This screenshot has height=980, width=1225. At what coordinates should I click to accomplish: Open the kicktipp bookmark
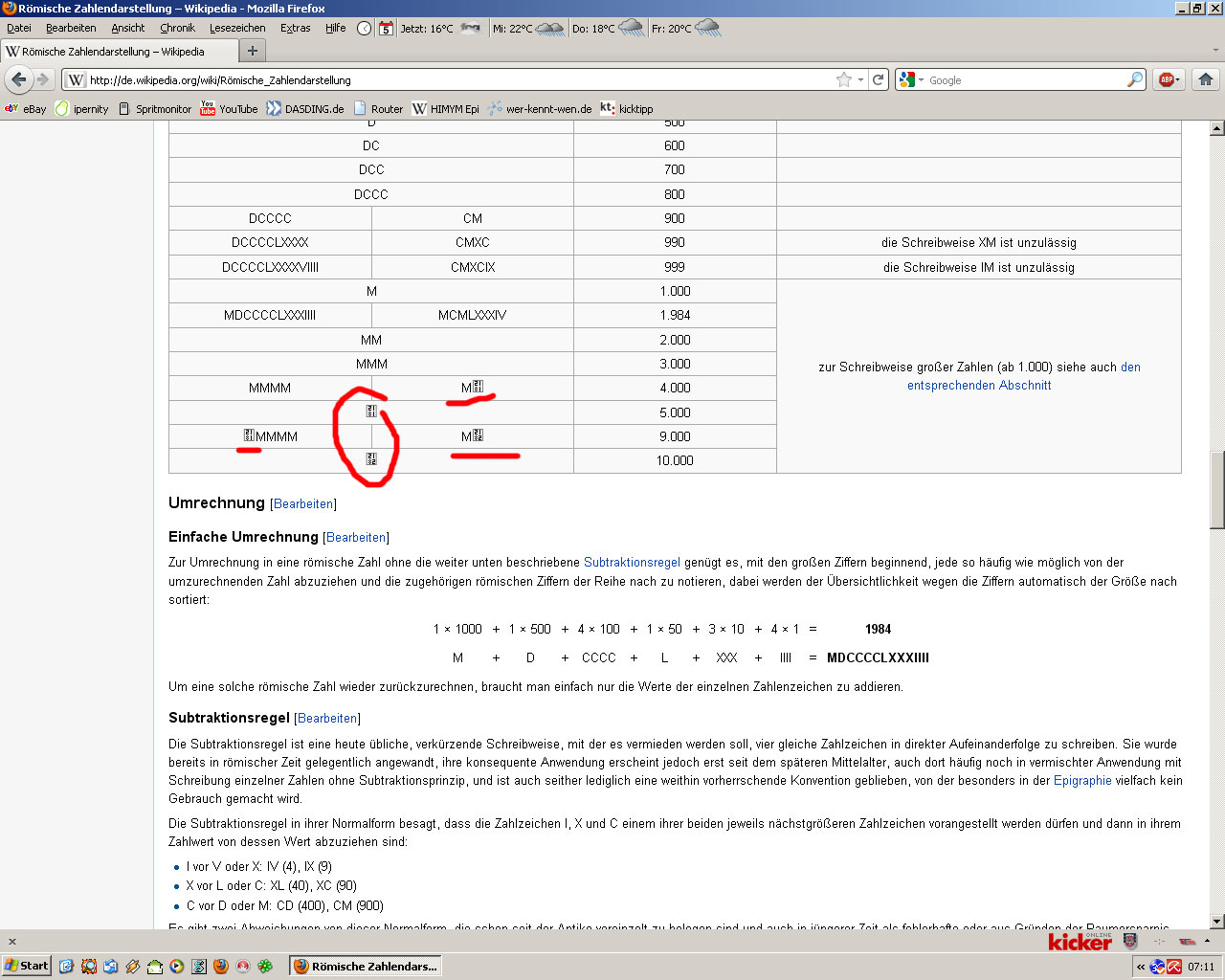627,108
